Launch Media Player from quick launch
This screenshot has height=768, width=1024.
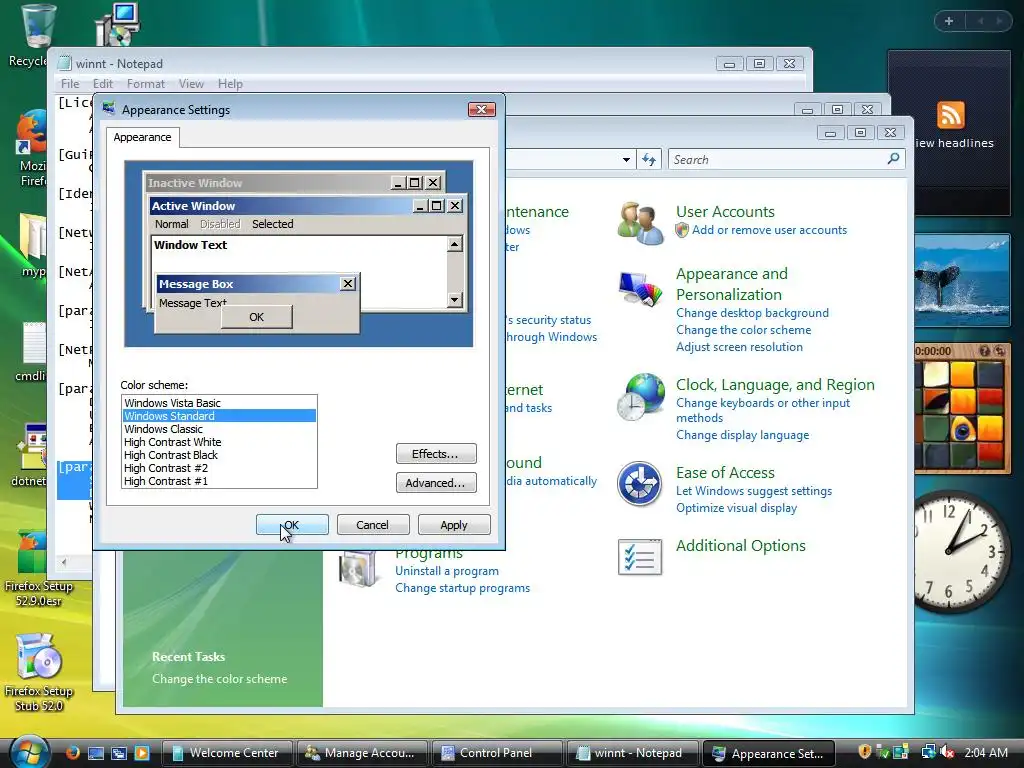[142, 753]
